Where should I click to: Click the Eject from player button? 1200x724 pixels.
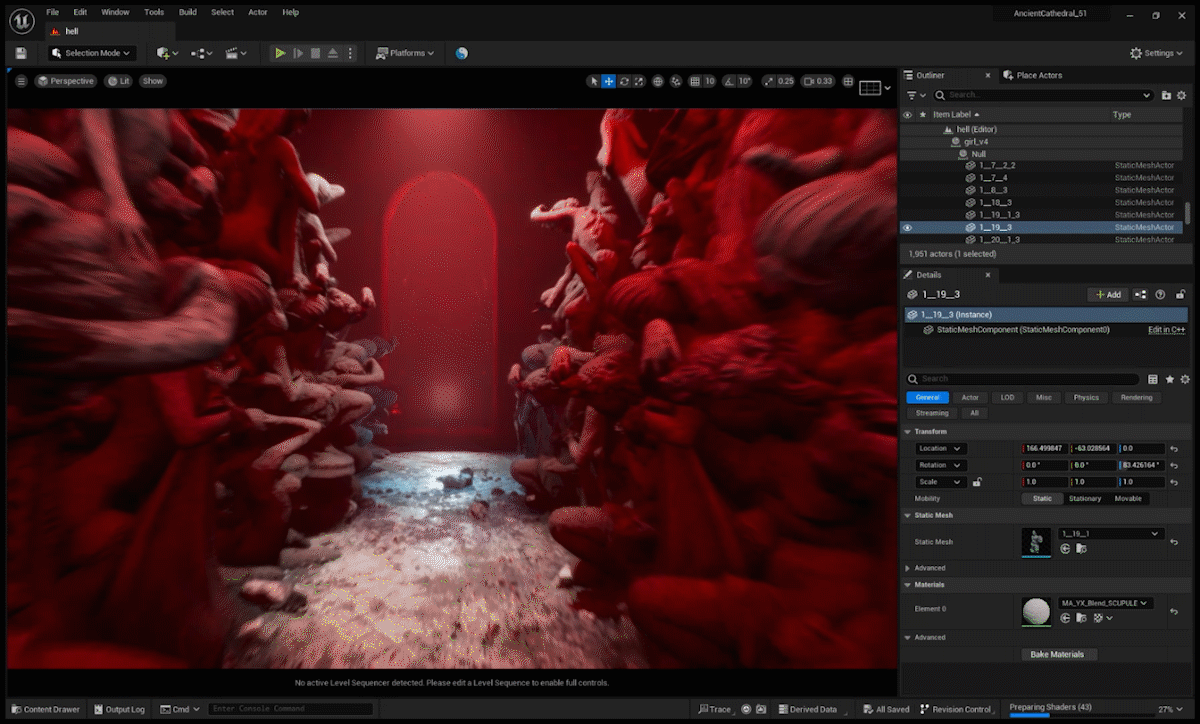pyautogui.click(x=333, y=53)
